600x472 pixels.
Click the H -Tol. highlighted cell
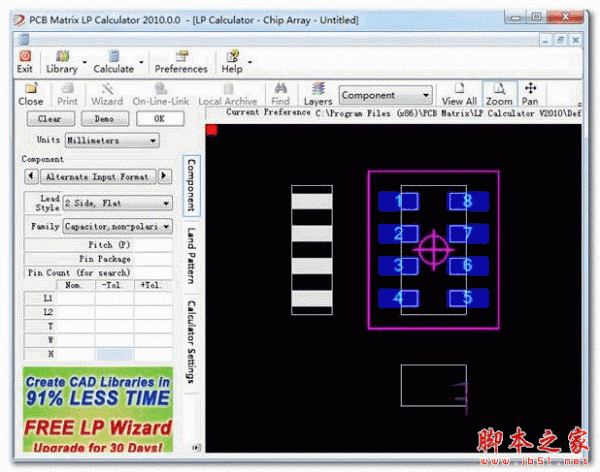click(114, 354)
